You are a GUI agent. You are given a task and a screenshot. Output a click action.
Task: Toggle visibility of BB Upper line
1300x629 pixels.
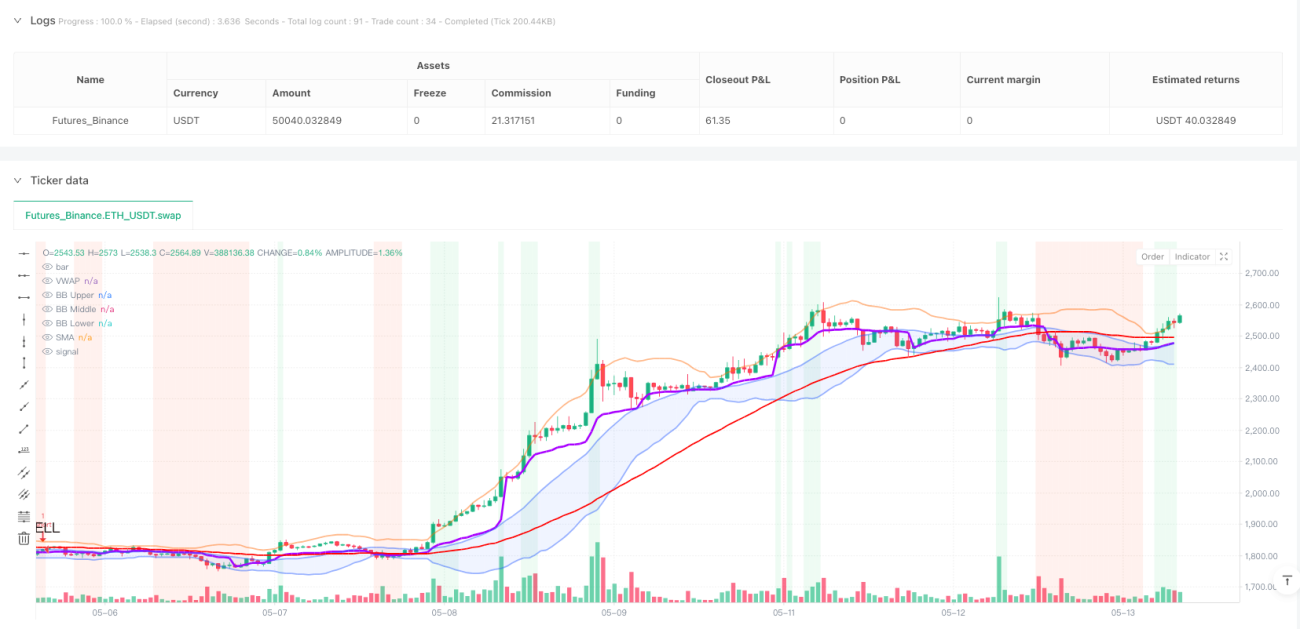point(47,295)
